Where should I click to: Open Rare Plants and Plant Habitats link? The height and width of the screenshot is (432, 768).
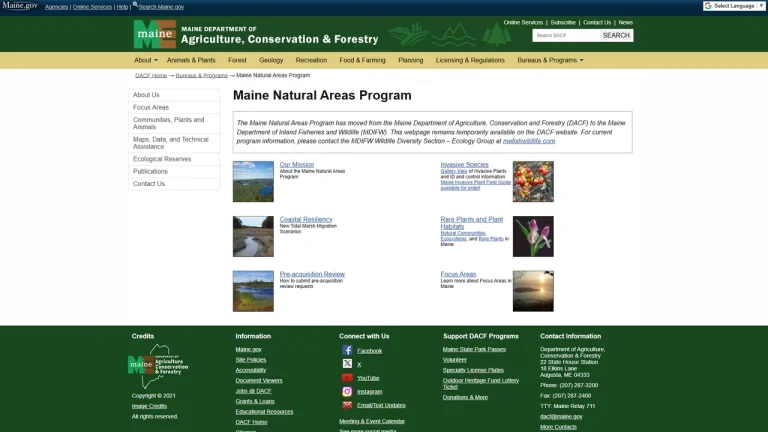click(x=471, y=223)
